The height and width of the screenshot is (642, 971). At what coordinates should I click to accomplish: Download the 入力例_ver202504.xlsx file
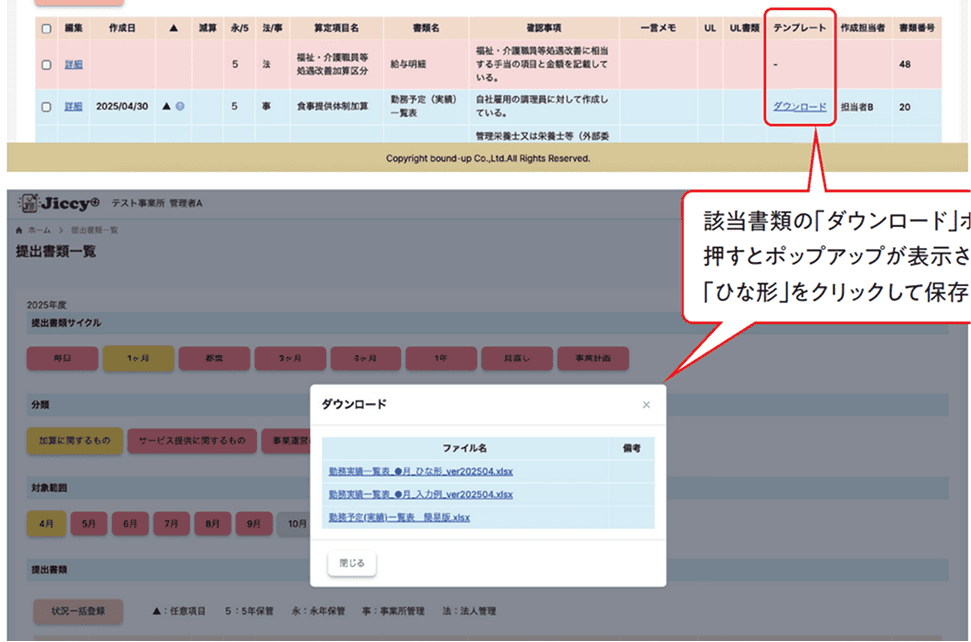(420, 494)
